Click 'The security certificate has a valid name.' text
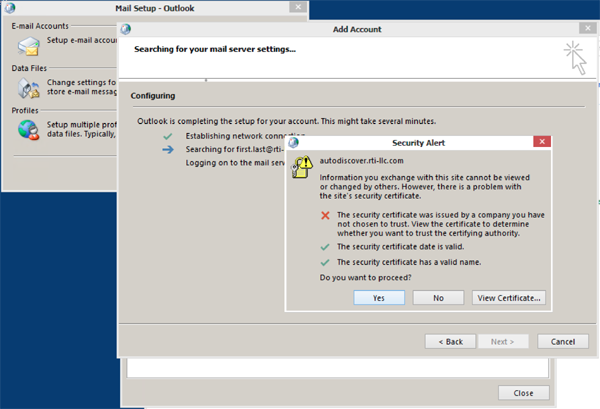Screen dimensions: 600x409 pos(409,262)
